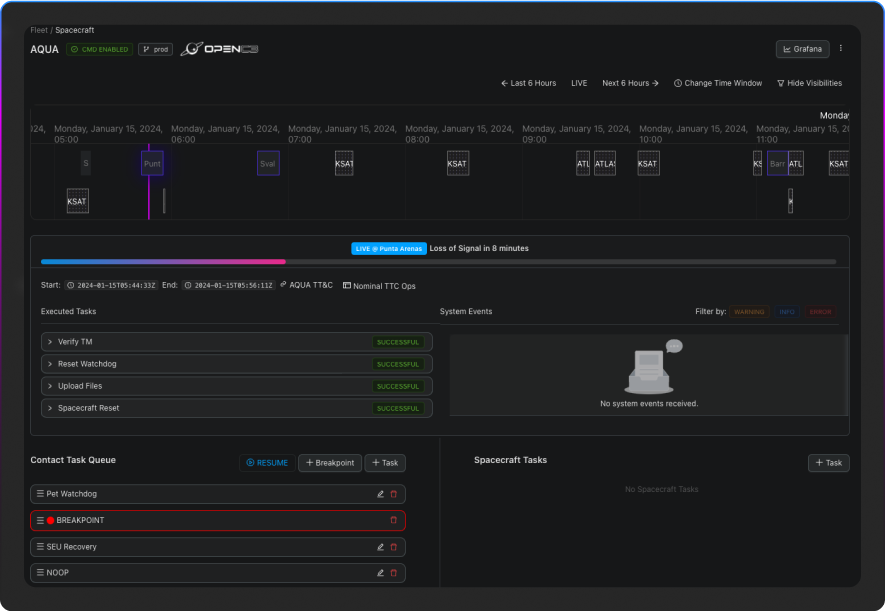The height and width of the screenshot is (611, 885).
Task: Open the kebab menu next to Grafana
Action: point(841,48)
